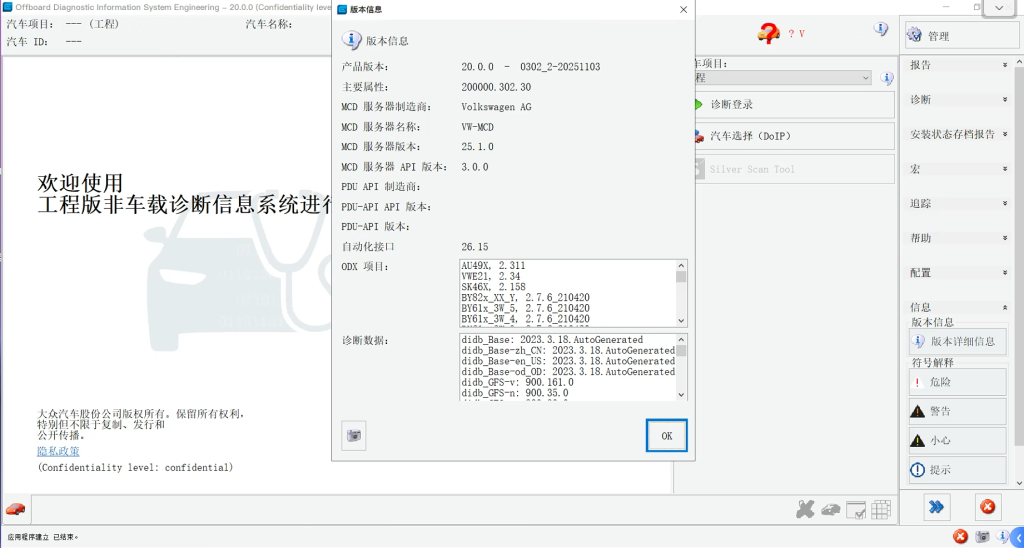The height and width of the screenshot is (548, 1024).
Task: Click the info bubble beside the 版本信息 heading
Action: 351,40
